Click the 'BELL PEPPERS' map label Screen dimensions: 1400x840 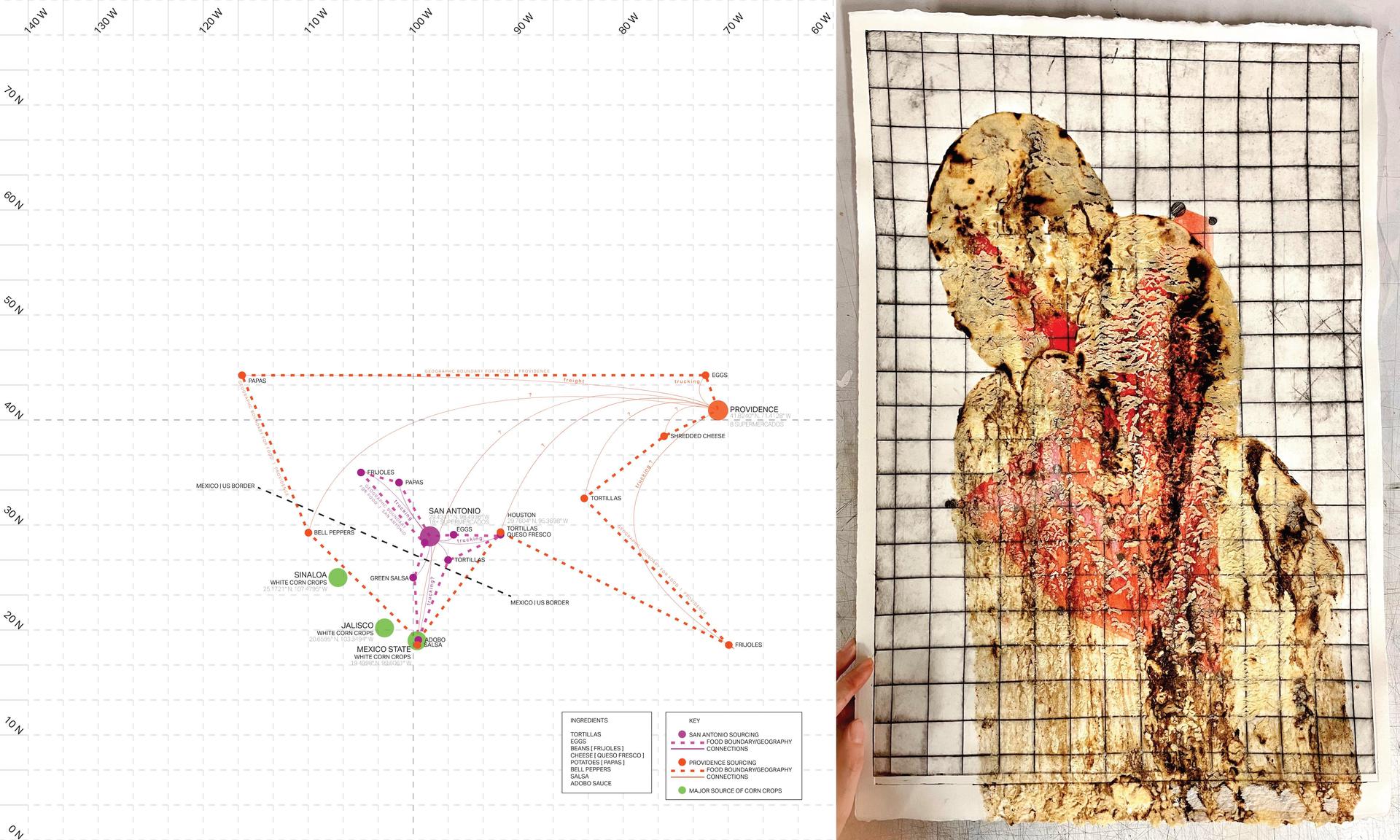pos(334,533)
